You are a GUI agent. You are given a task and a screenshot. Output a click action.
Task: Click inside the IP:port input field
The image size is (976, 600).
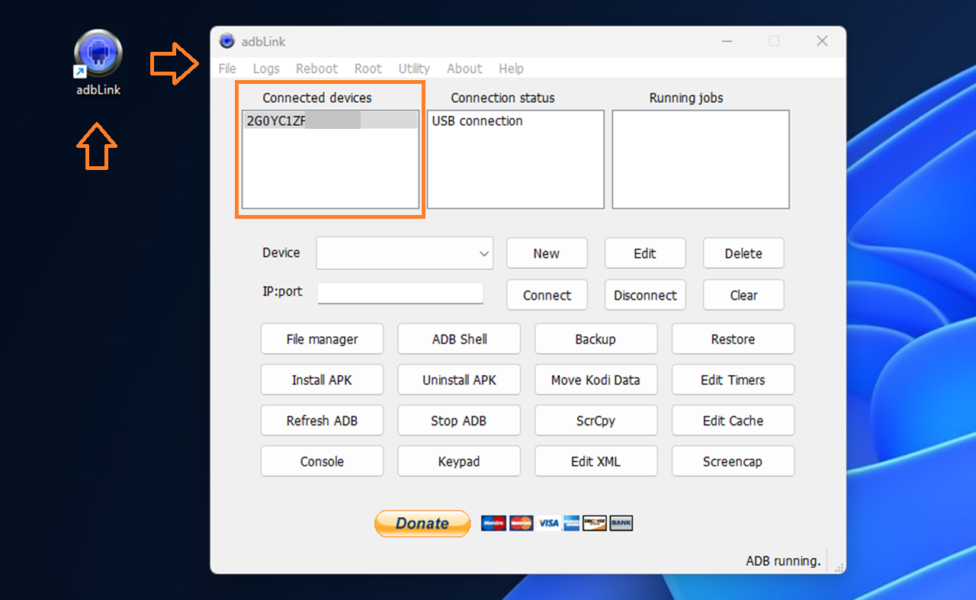(x=399, y=293)
